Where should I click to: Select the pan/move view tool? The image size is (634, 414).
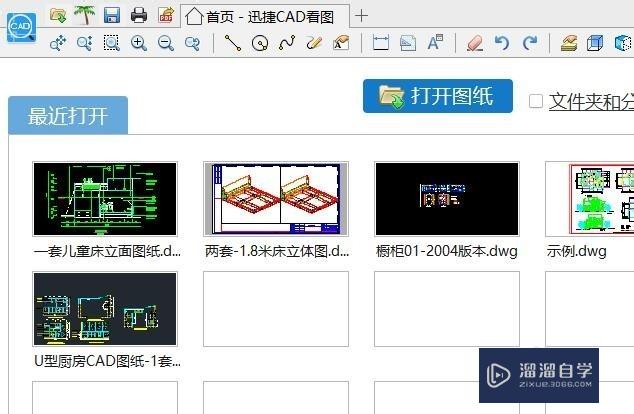pos(58,43)
